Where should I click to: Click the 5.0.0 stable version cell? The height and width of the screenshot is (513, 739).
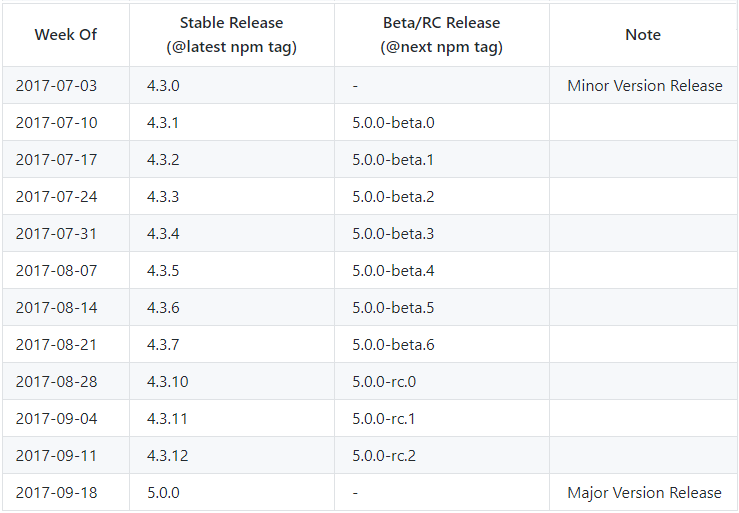tap(163, 493)
